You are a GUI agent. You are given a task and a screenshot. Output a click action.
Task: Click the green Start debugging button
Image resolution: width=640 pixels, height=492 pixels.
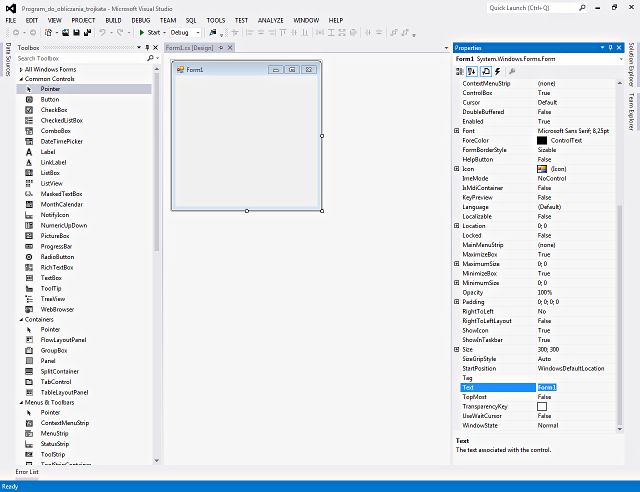(150, 33)
